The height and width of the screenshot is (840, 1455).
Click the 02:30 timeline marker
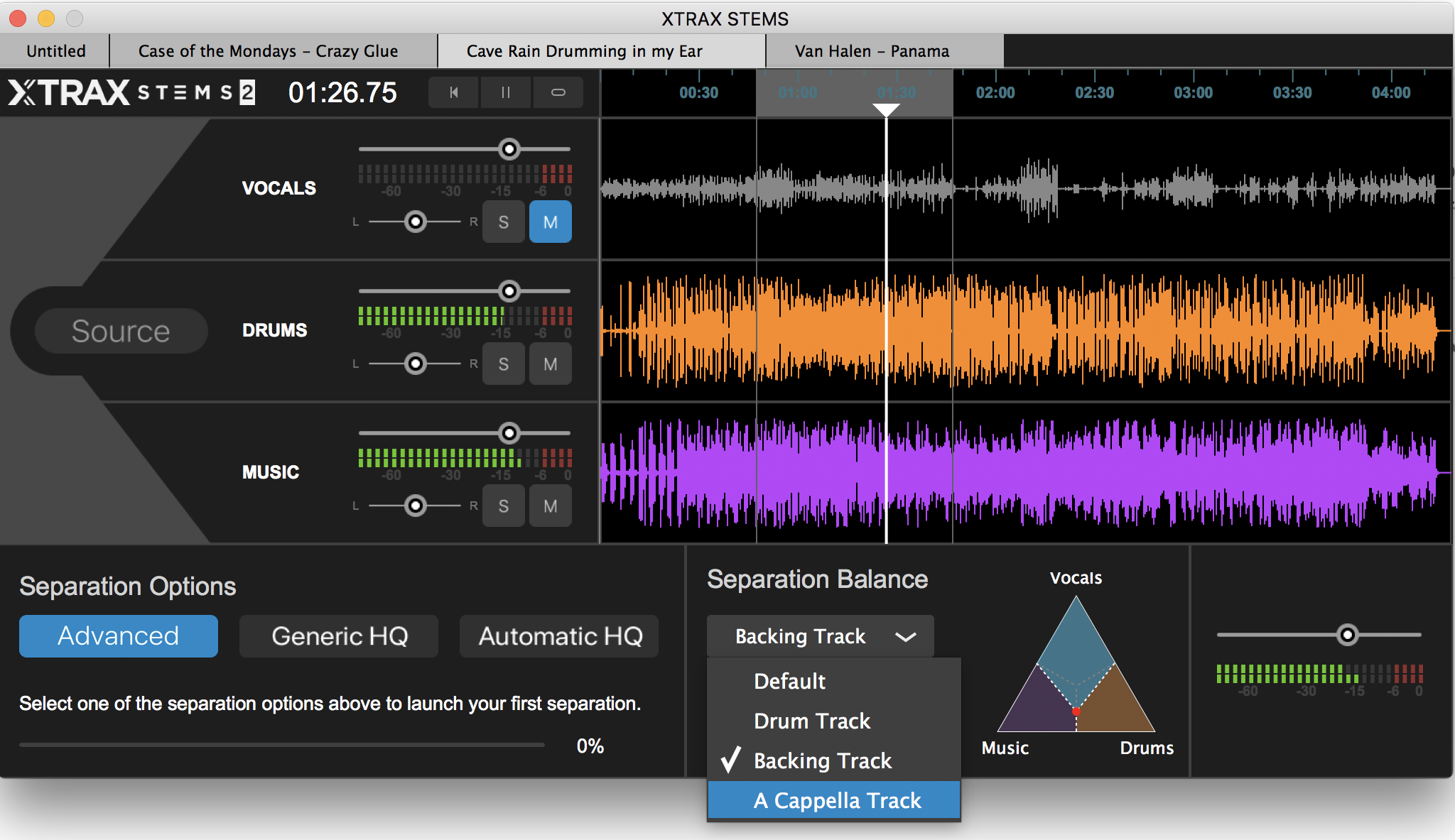click(x=1094, y=93)
